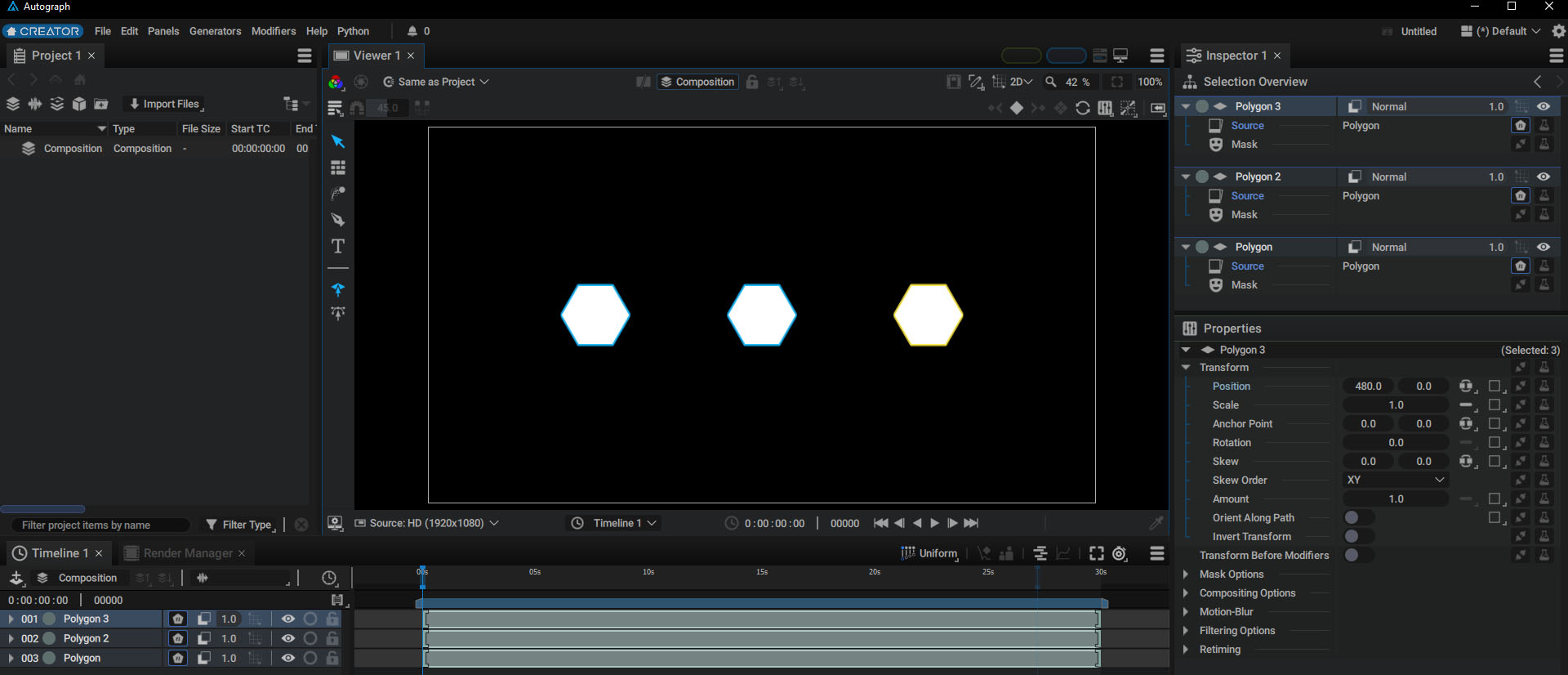Open the Same as Project dropdown
This screenshot has width=1568, height=675.
437,82
